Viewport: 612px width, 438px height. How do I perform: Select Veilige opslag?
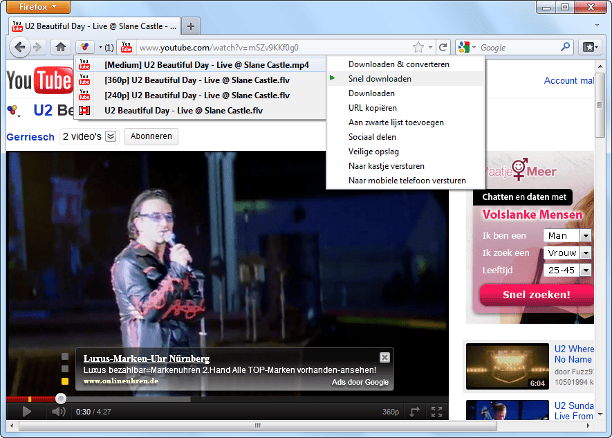406,151
